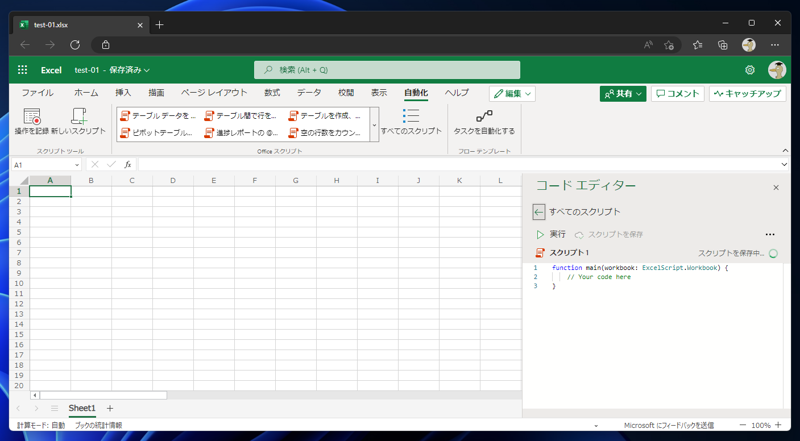This screenshot has height=441, width=800.
Task: Click the 実行 run script button
Action: coord(551,235)
